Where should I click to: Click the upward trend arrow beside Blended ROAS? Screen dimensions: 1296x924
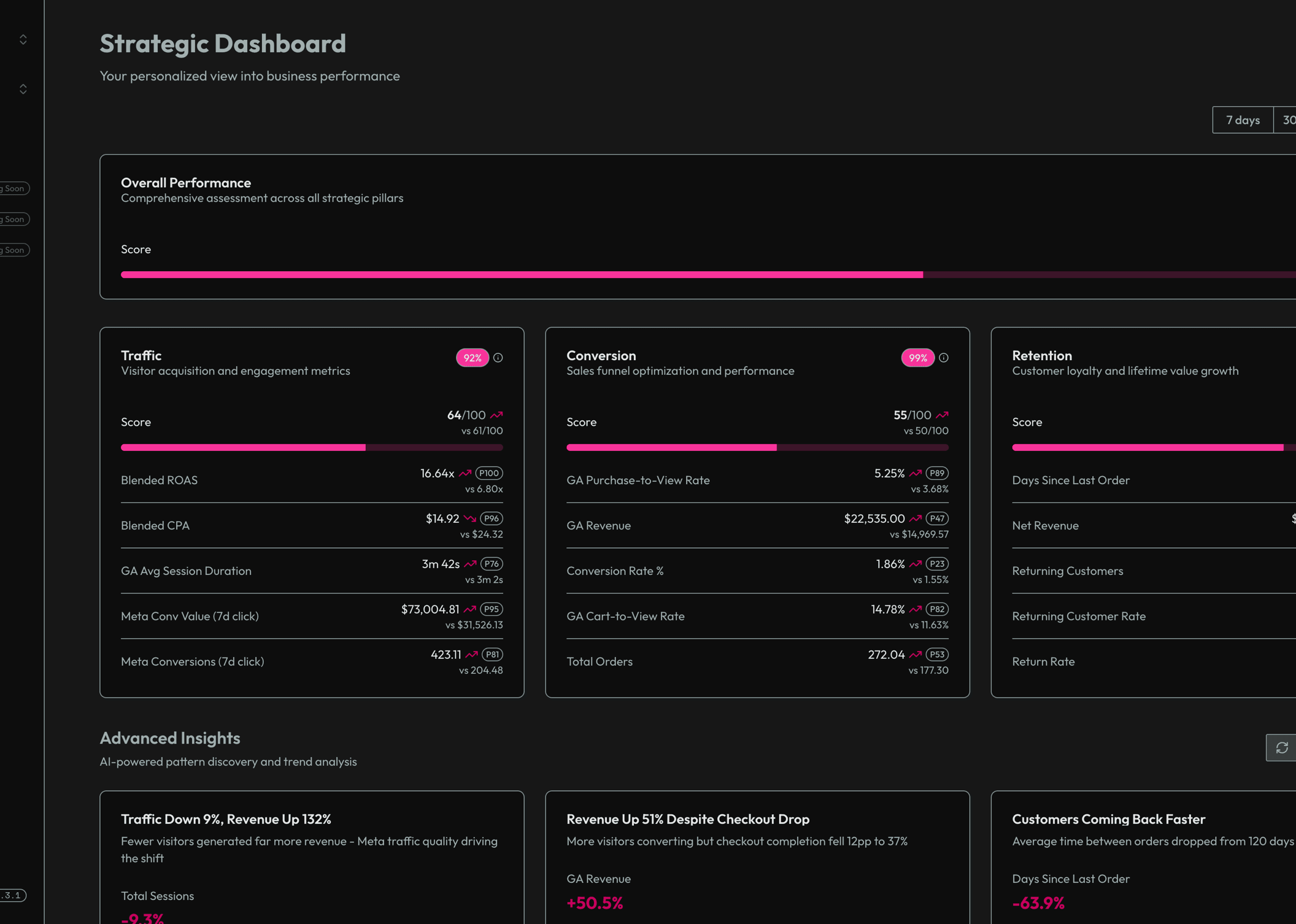tap(465, 472)
